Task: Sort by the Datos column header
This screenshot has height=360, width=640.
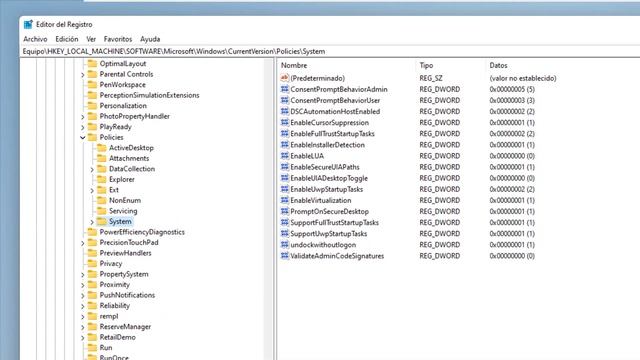Action: (x=498, y=65)
